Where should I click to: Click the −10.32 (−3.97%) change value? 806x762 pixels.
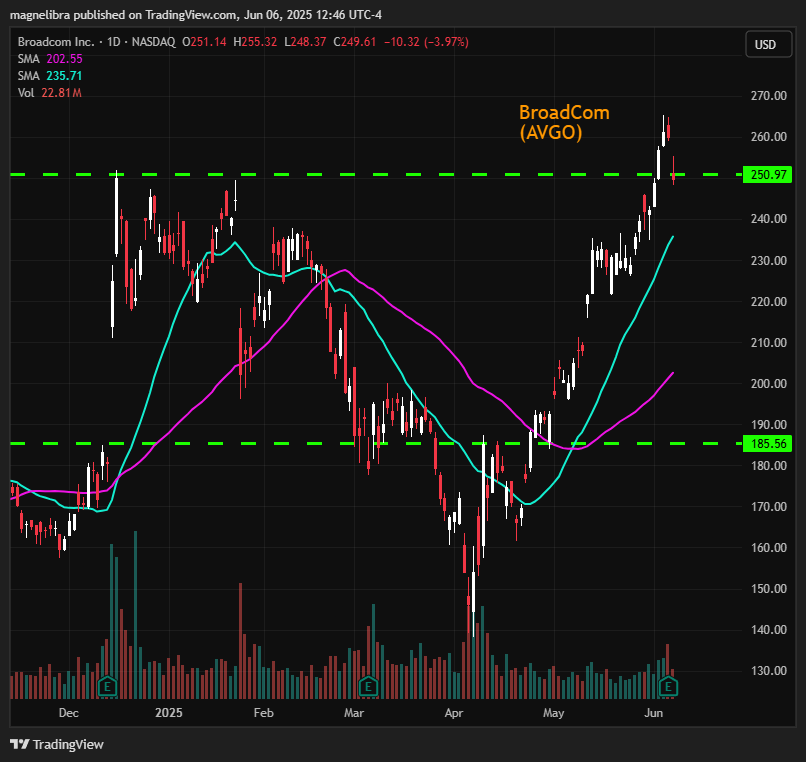coord(426,42)
